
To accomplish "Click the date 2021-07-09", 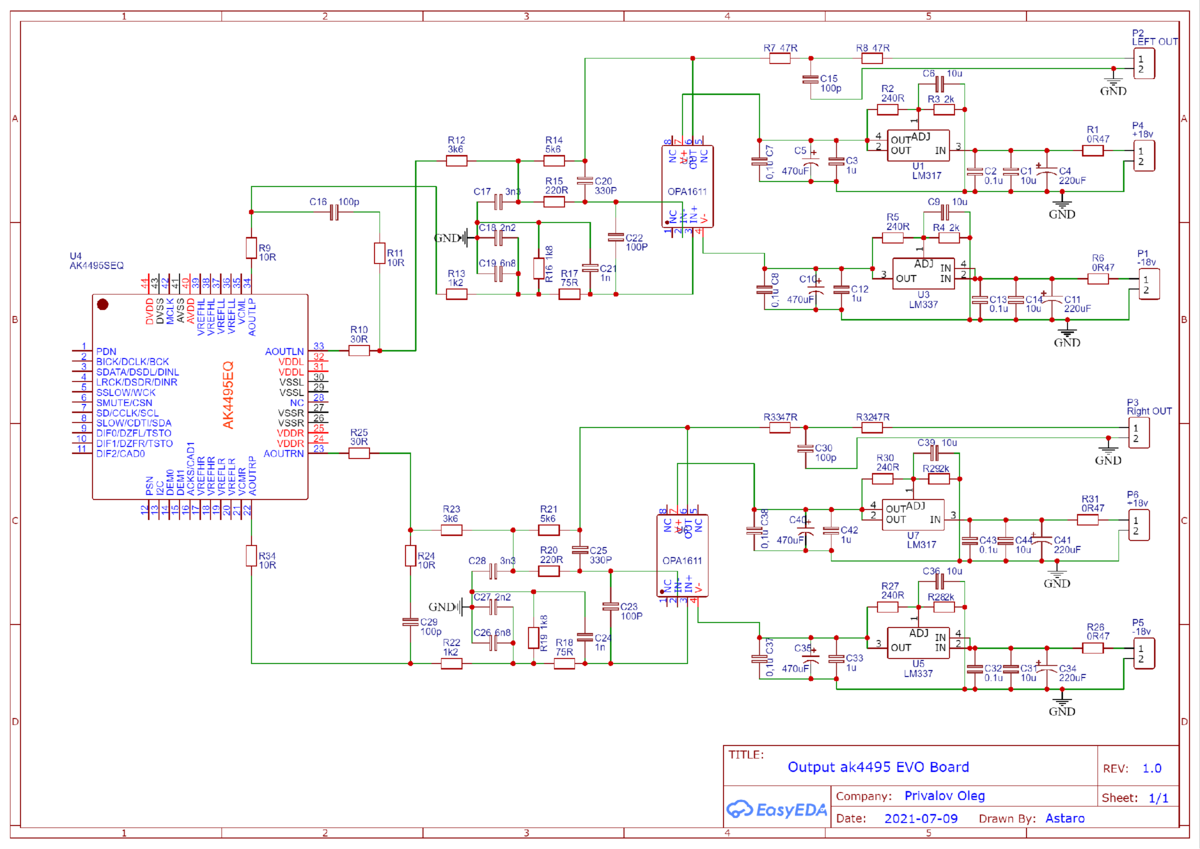I will coord(922,818).
